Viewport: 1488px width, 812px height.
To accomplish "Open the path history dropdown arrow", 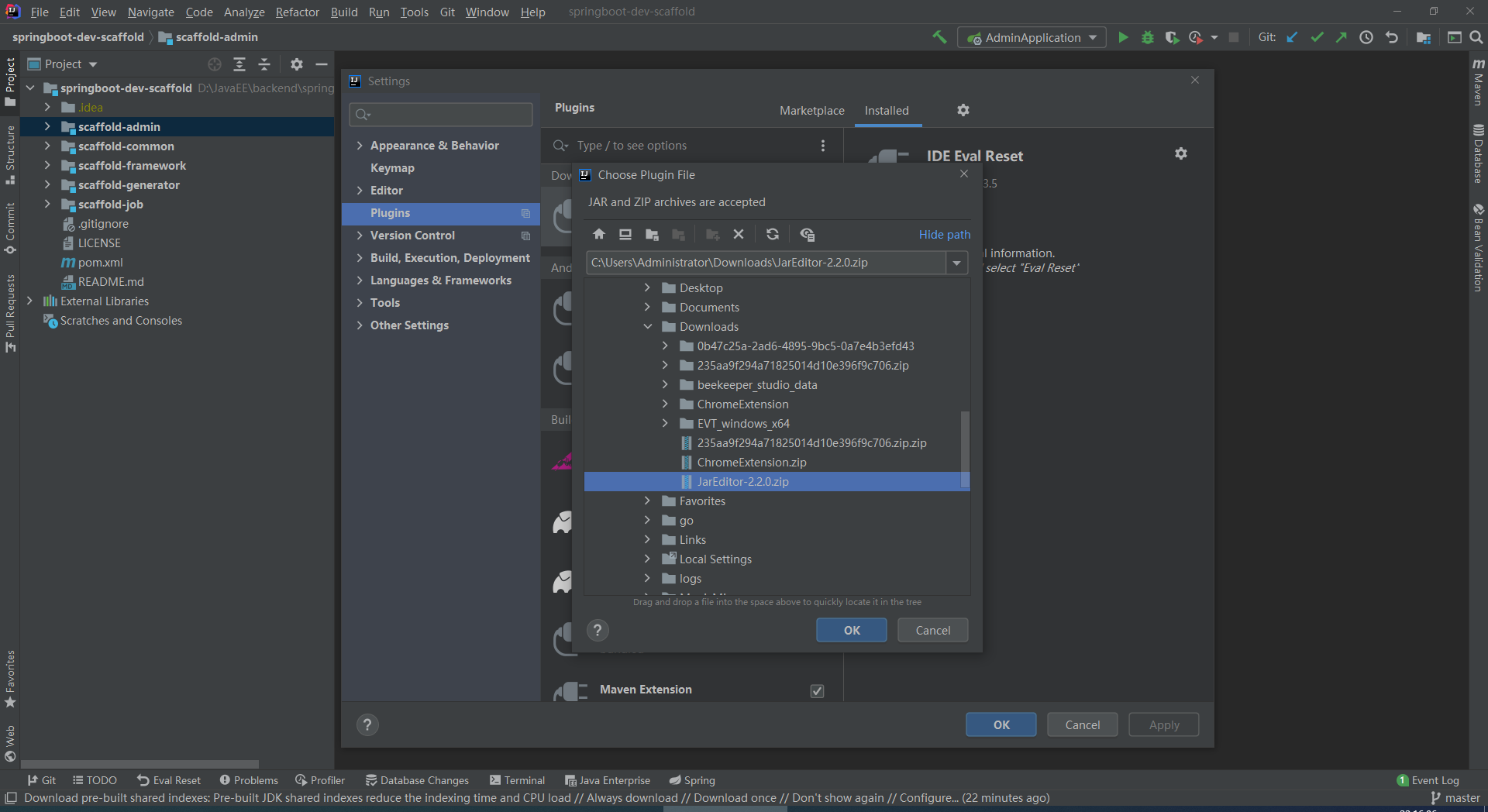I will (x=957, y=263).
